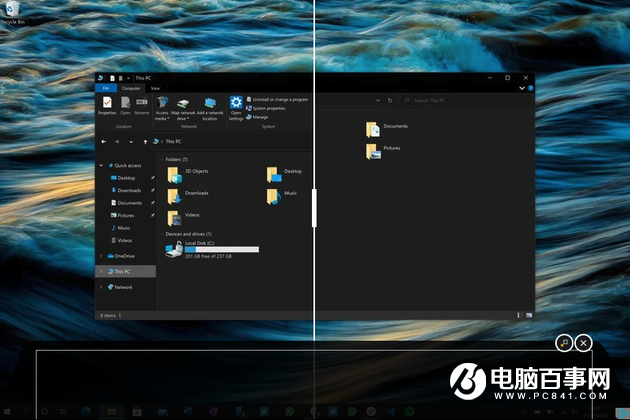Collapse the Folders (7) group header
This screenshot has width=630, height=420.
click(x=162, y=160)
